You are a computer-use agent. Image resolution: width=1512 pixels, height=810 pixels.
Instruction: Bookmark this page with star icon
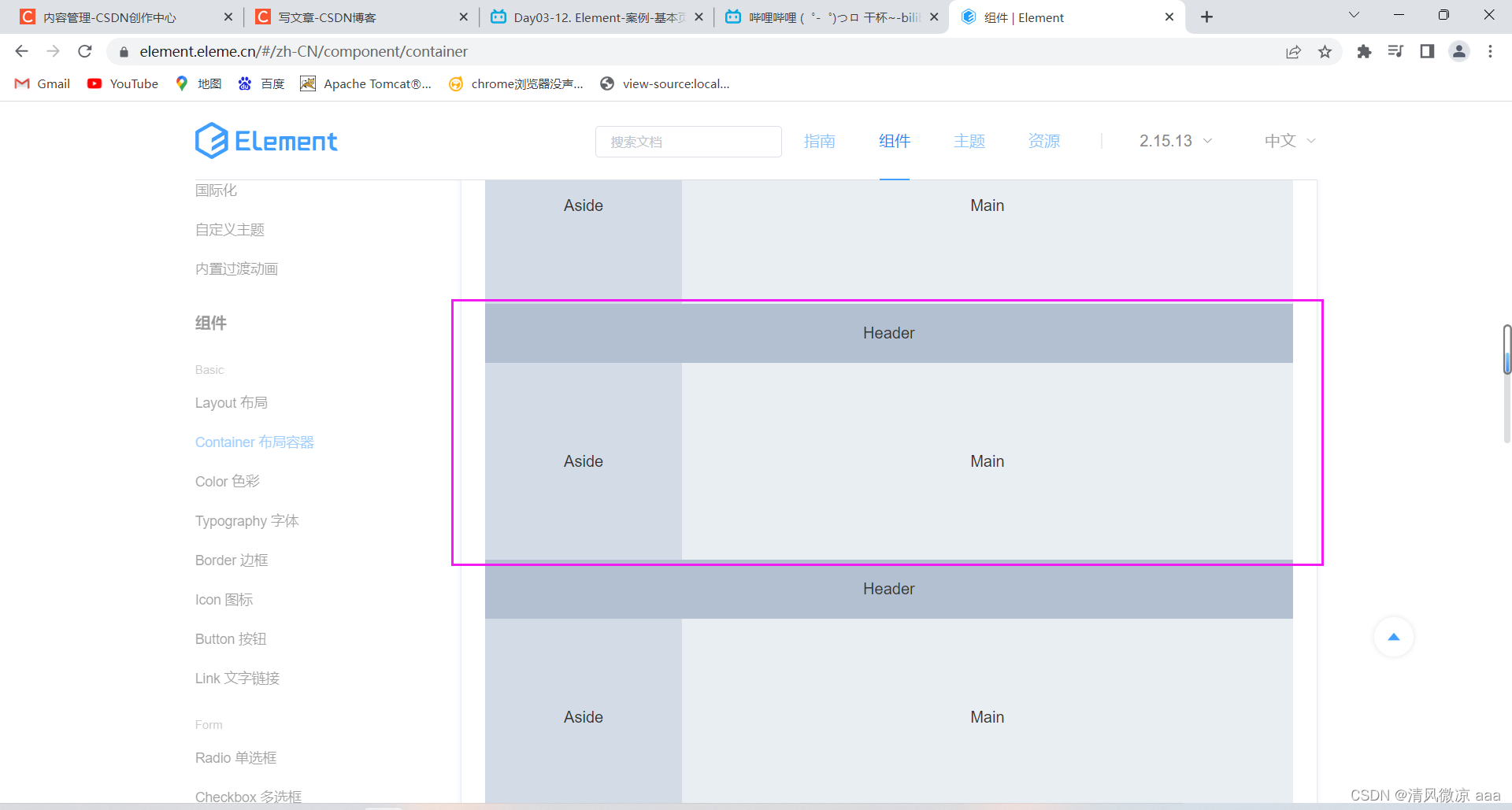pos(1325,51)
